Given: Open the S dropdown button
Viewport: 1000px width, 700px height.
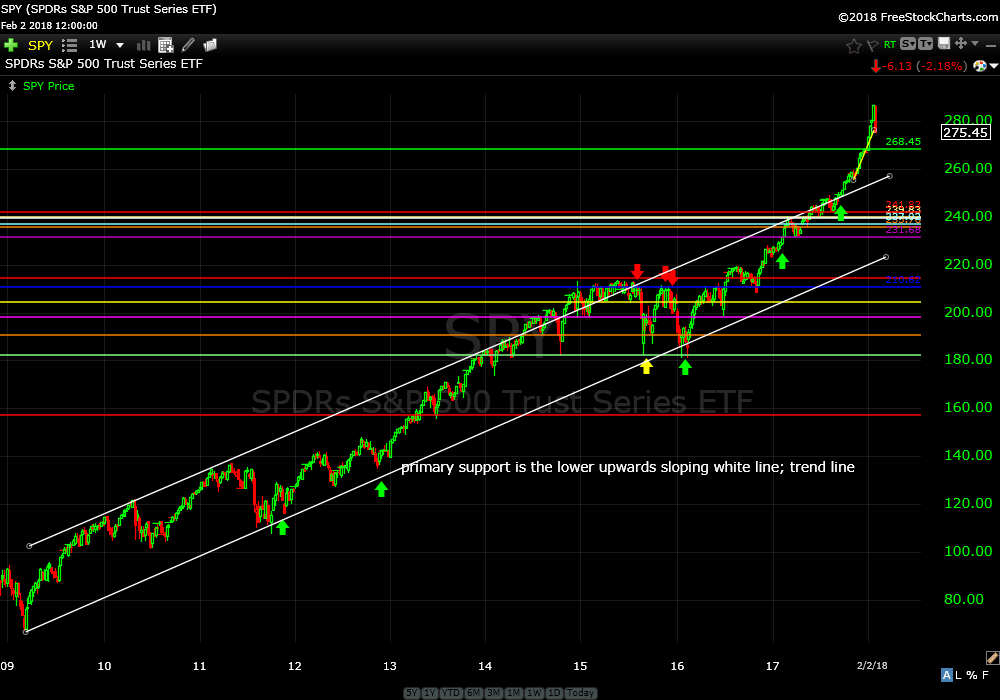Looking at the screenshot, I should (x=907, y=44).
